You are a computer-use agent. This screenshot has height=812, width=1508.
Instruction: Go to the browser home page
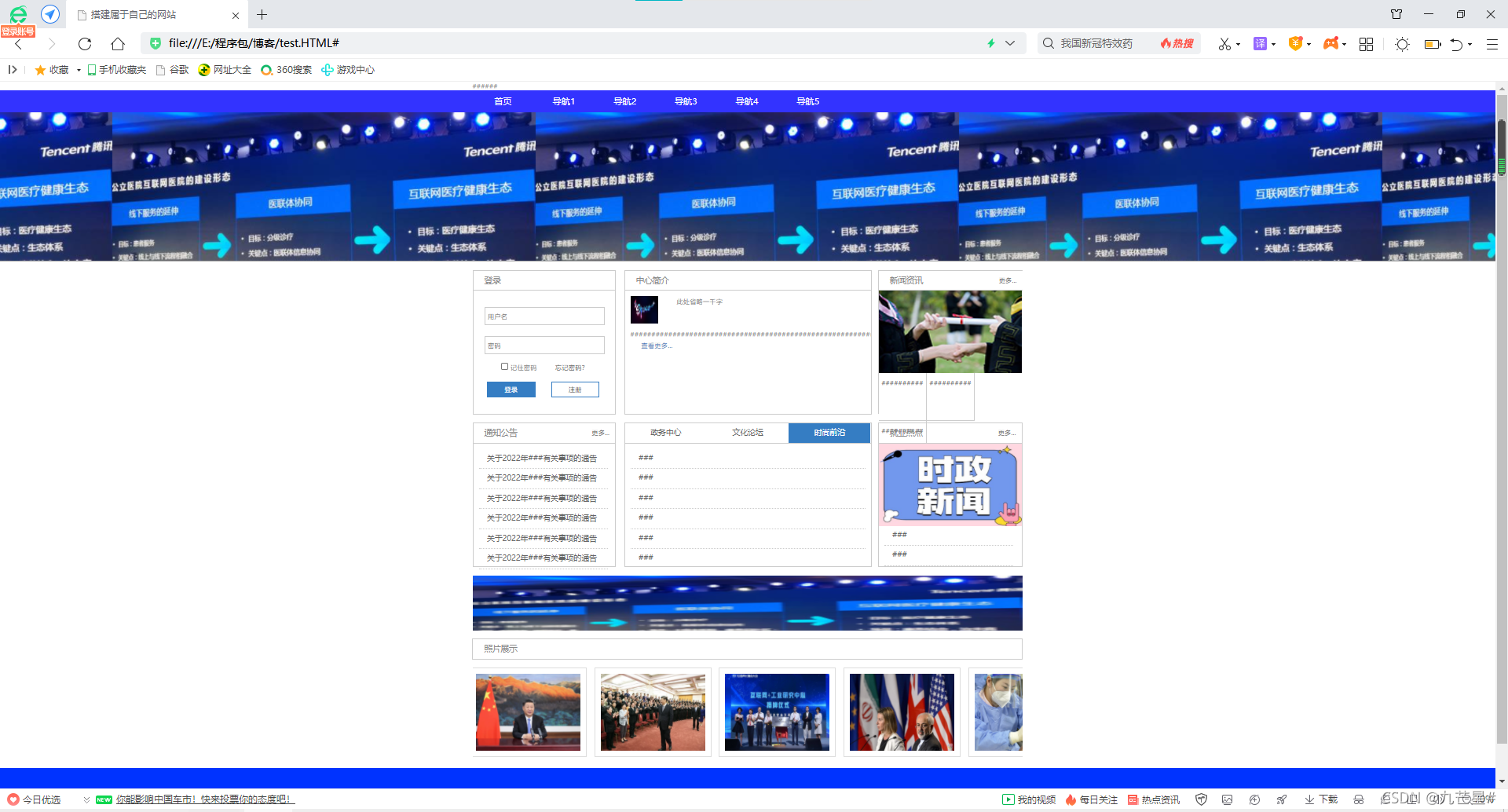pos(118,44)
